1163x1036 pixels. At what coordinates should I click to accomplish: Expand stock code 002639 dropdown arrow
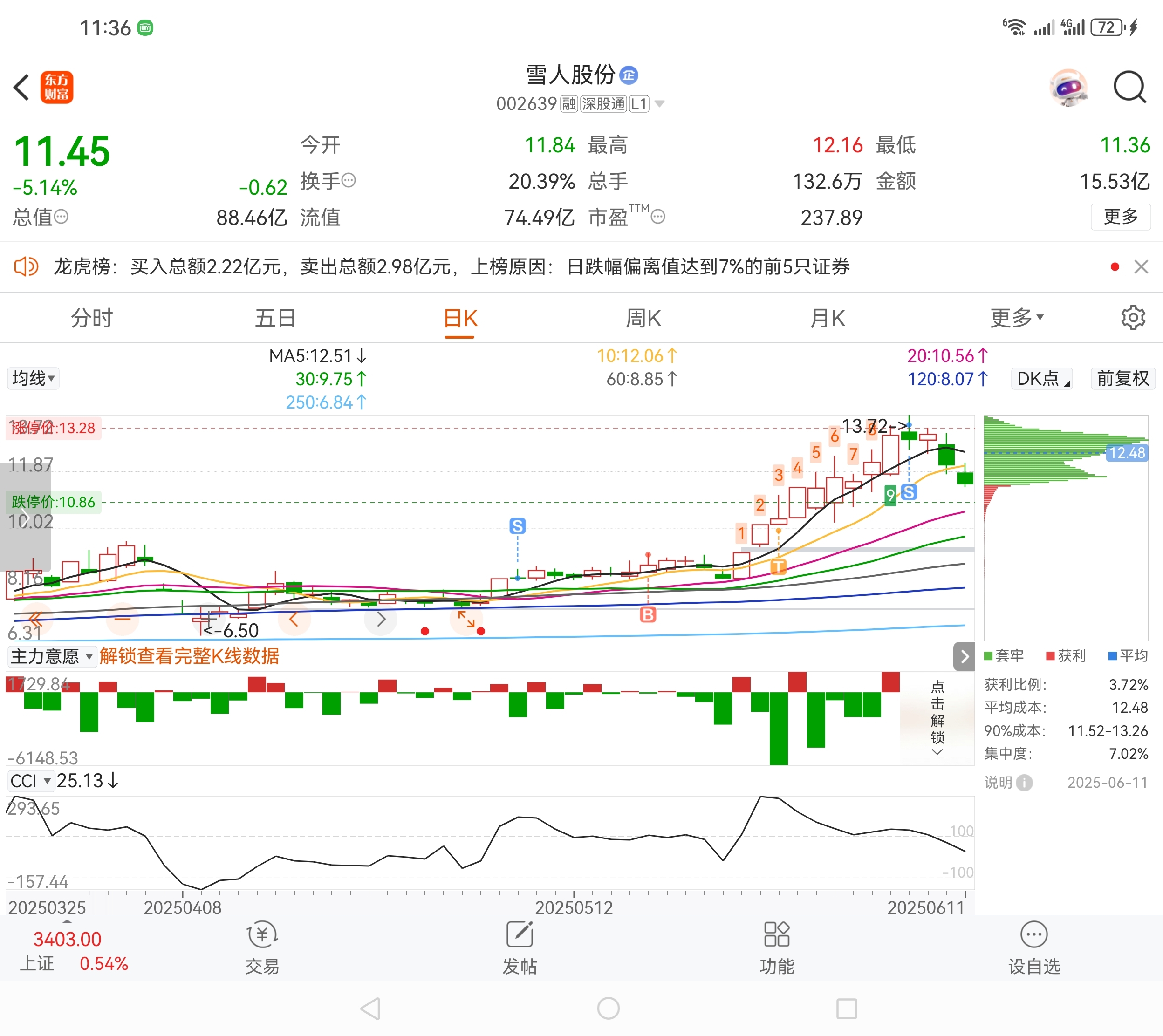coord(659,103)
